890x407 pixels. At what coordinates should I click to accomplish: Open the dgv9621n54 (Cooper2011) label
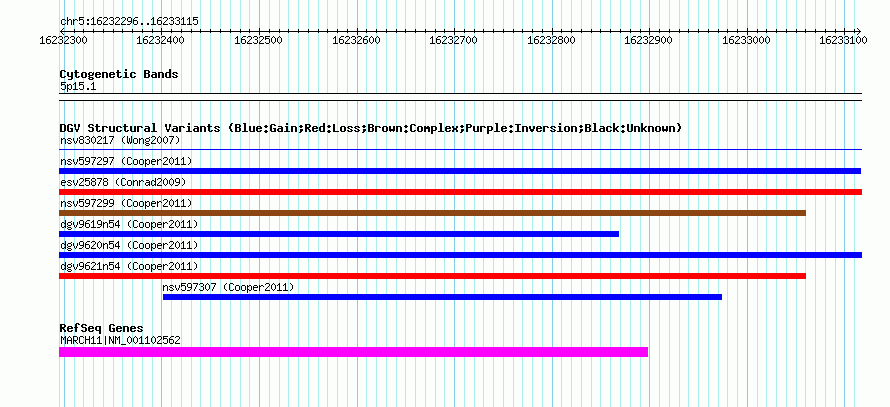129,266
